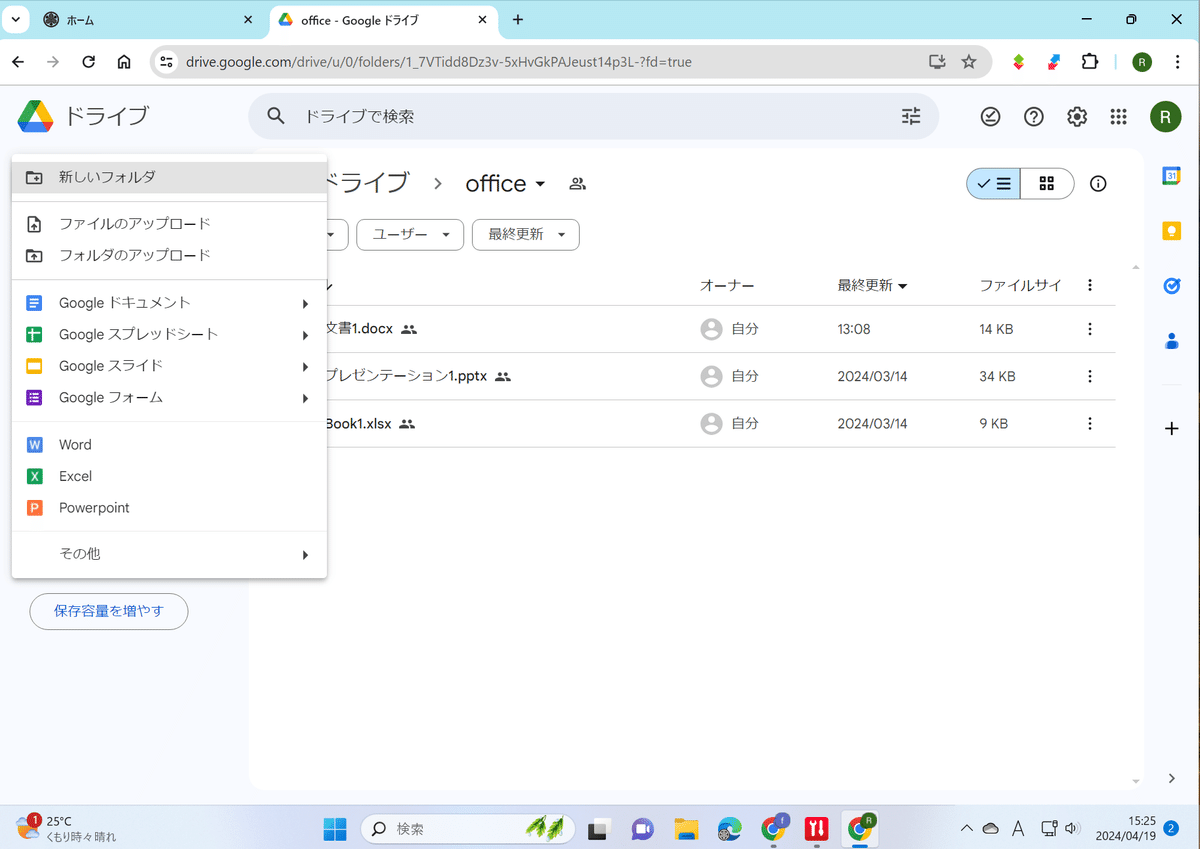Open Chrome extensions puzzle icon
This screenshot has height=849, width=1200.
coord(1090,62)
